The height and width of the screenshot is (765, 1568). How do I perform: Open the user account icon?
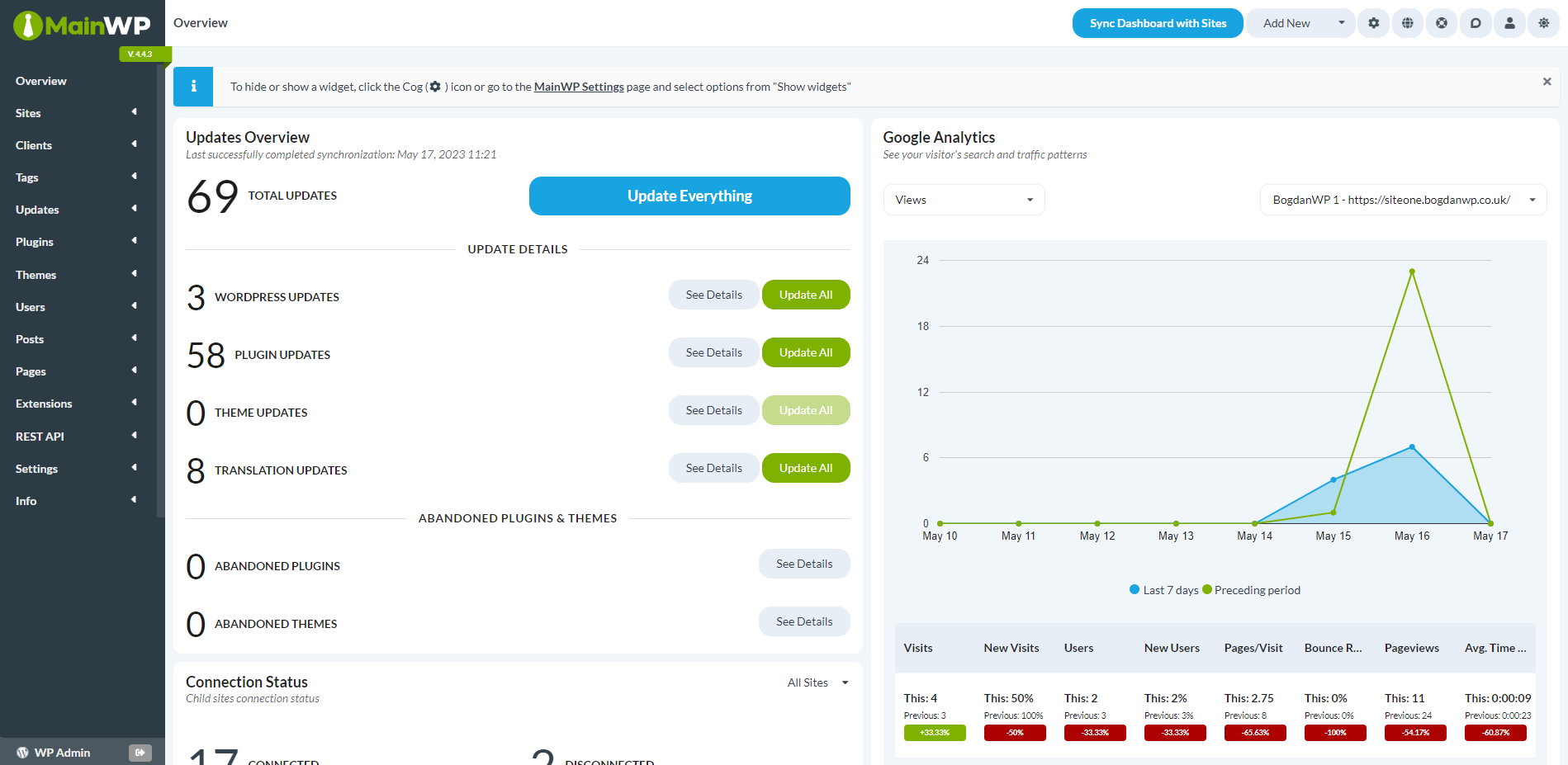(x=1509, y=23)
